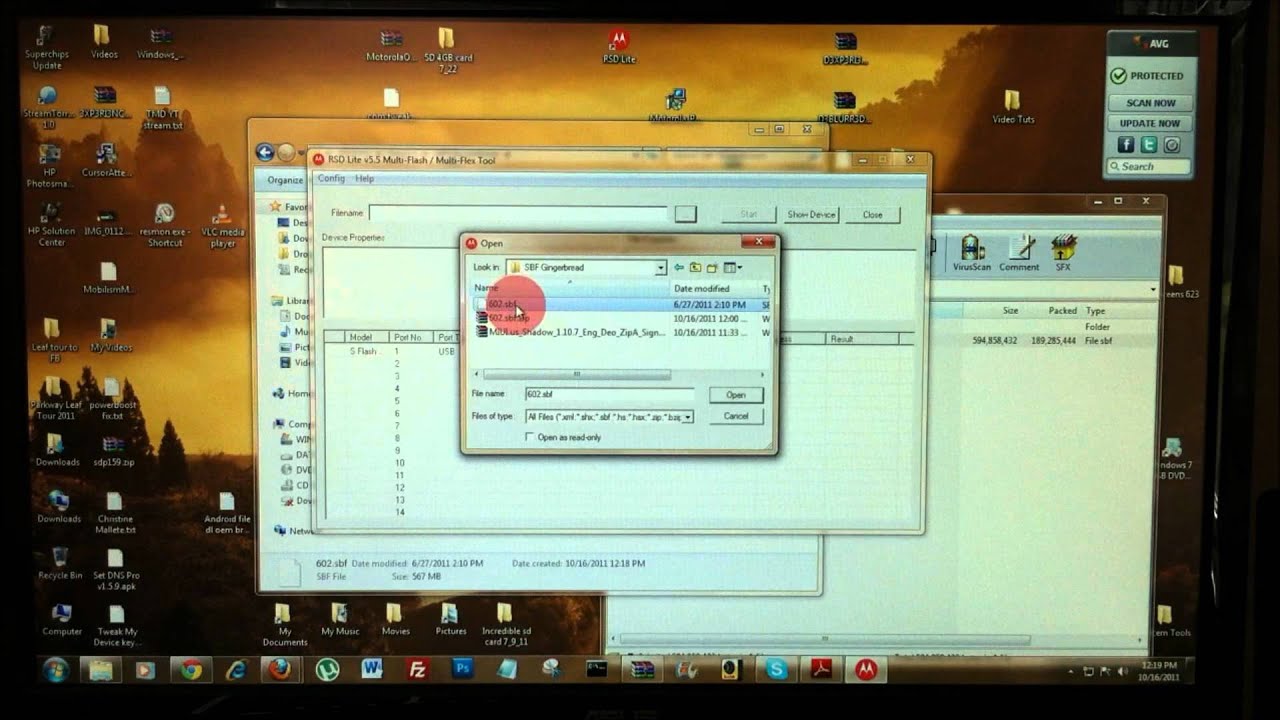The height and width of the screenshot is (720, 1280).
Task: Click the AVG gadget Search box
Action: click(x=1150, y=166)
